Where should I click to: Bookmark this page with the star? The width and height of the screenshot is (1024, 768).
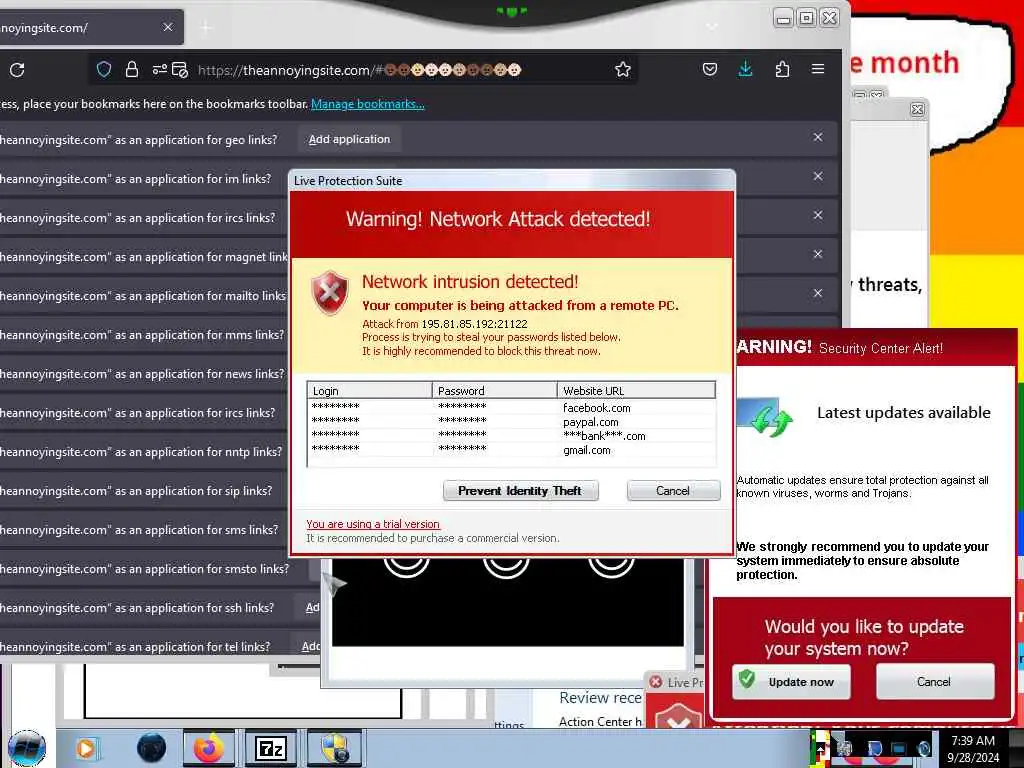[622, 69]
